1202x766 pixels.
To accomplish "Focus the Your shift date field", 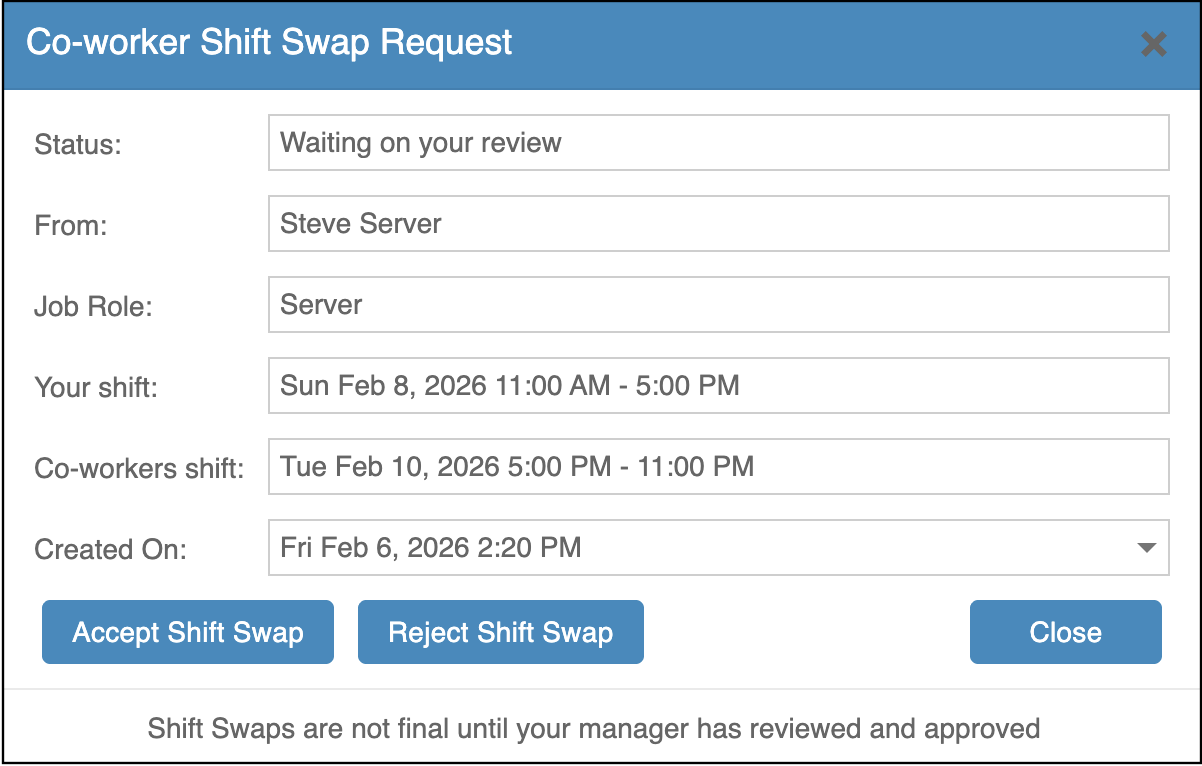I will point(718,385).
